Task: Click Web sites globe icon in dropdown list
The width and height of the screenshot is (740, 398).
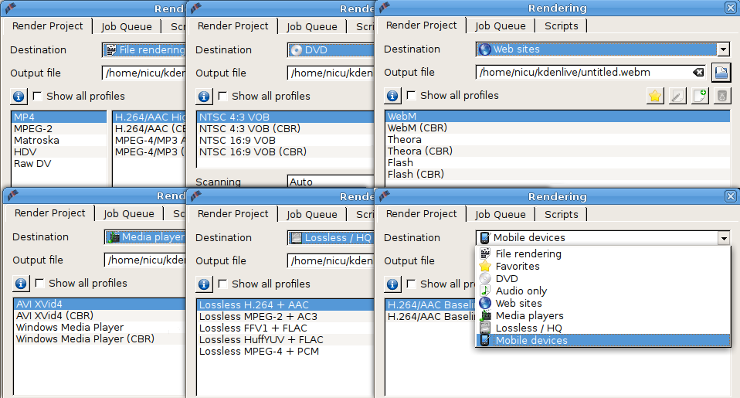Action: (485, 303)
